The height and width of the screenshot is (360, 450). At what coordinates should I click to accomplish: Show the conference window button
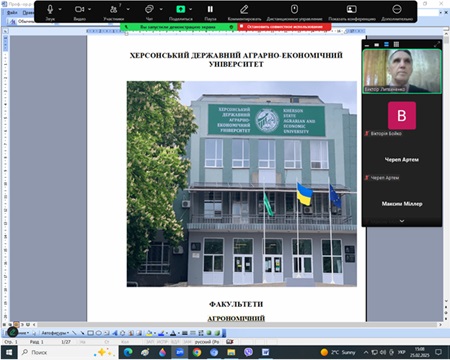(x=352, y=9)
